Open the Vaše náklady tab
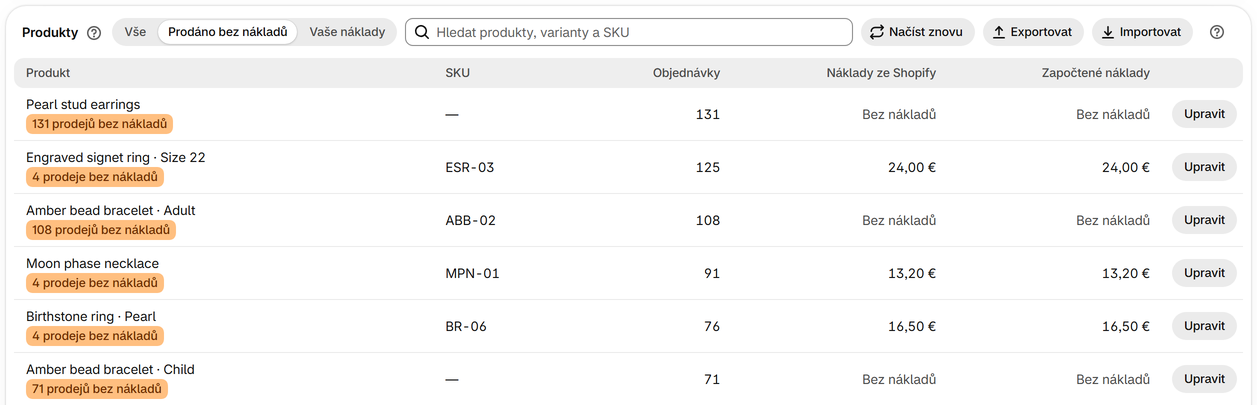This screenshot has height=405, width=1257. click(x=347, y=32)
